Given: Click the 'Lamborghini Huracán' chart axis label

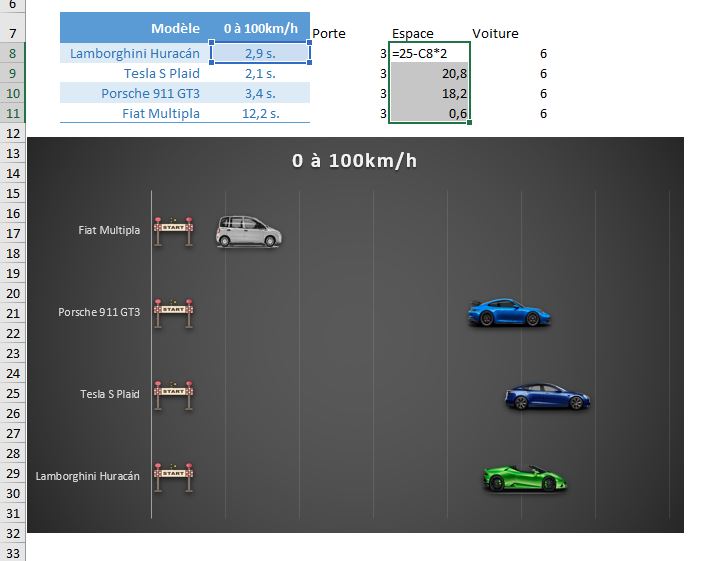Looking at the screenshot, I should click(x=88, y=476).
